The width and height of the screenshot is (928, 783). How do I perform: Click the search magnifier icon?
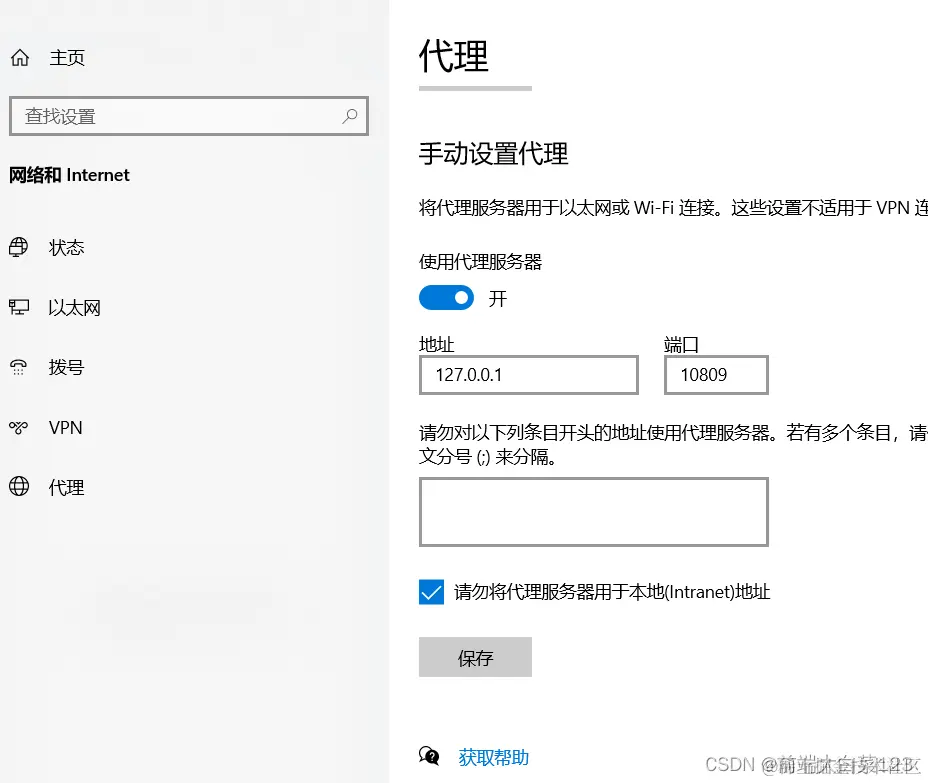[x=350, y=116]
